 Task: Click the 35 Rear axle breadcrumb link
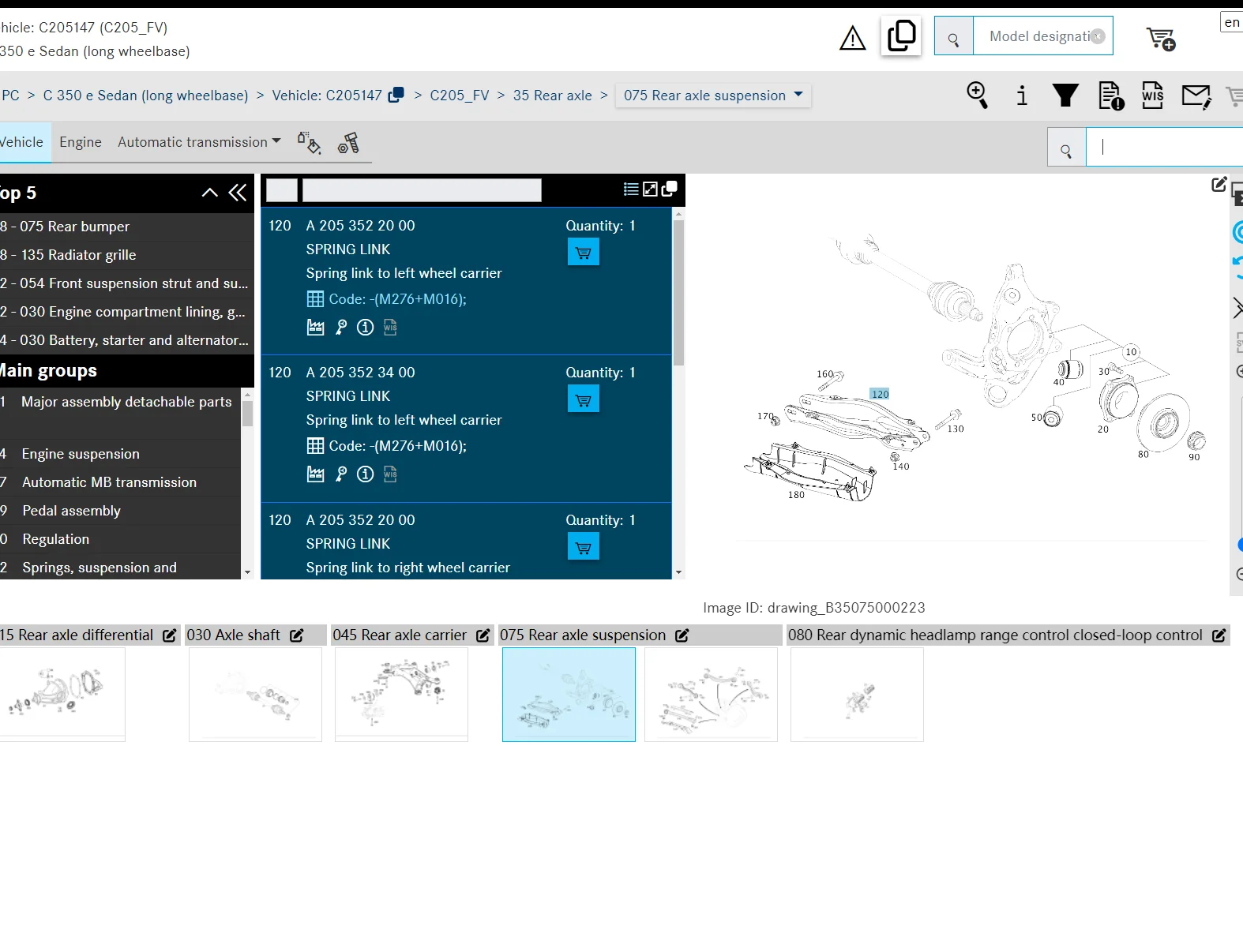(x=552, y=96)
